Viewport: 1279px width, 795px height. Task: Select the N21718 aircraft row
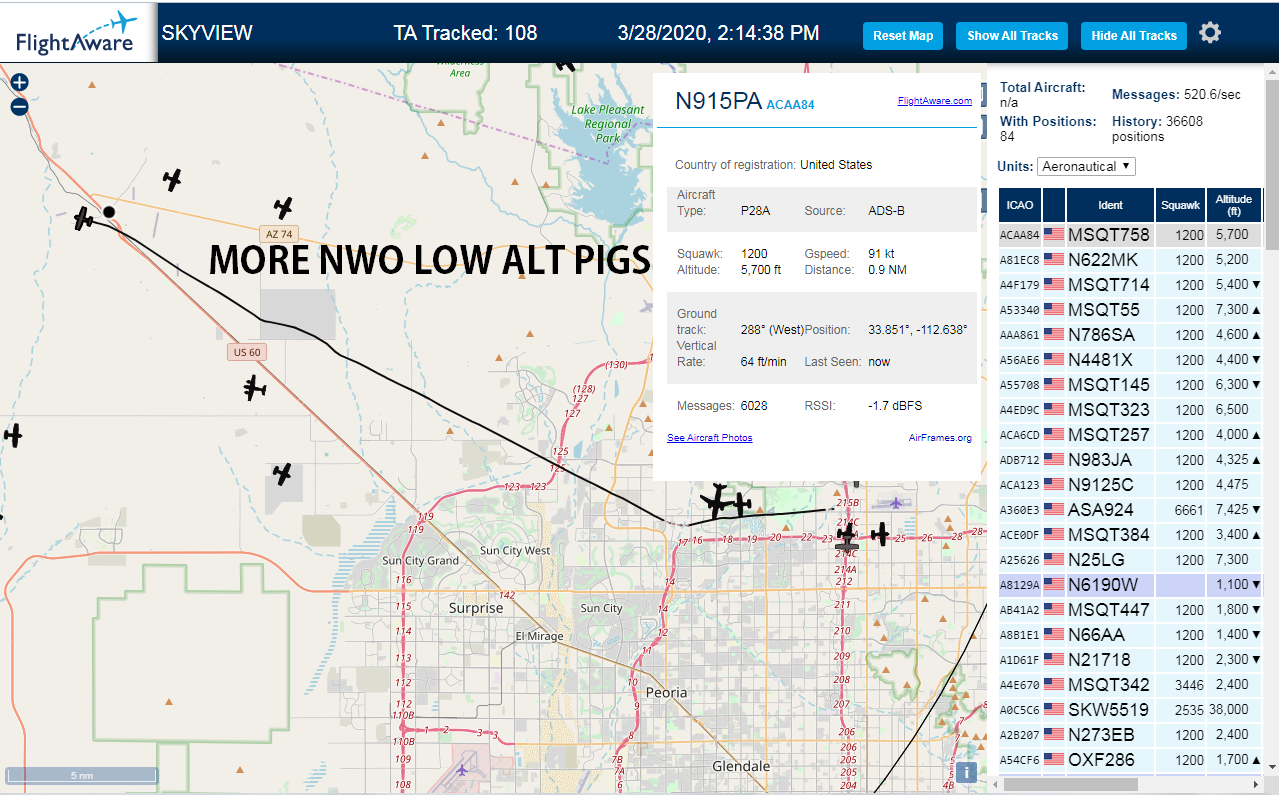point(1130,660)
